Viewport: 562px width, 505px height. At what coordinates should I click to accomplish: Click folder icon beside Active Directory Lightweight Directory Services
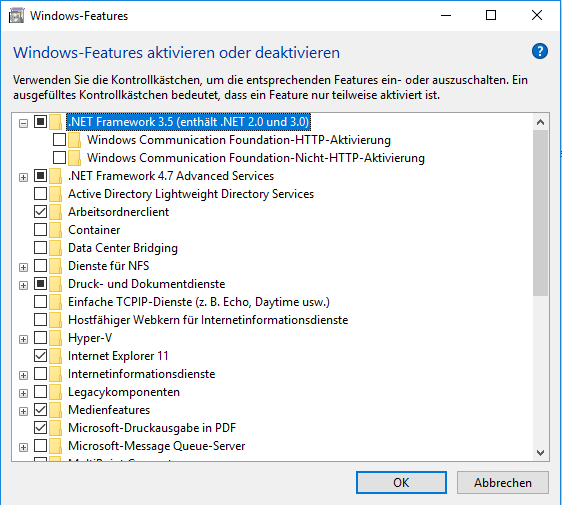[56, 194]
